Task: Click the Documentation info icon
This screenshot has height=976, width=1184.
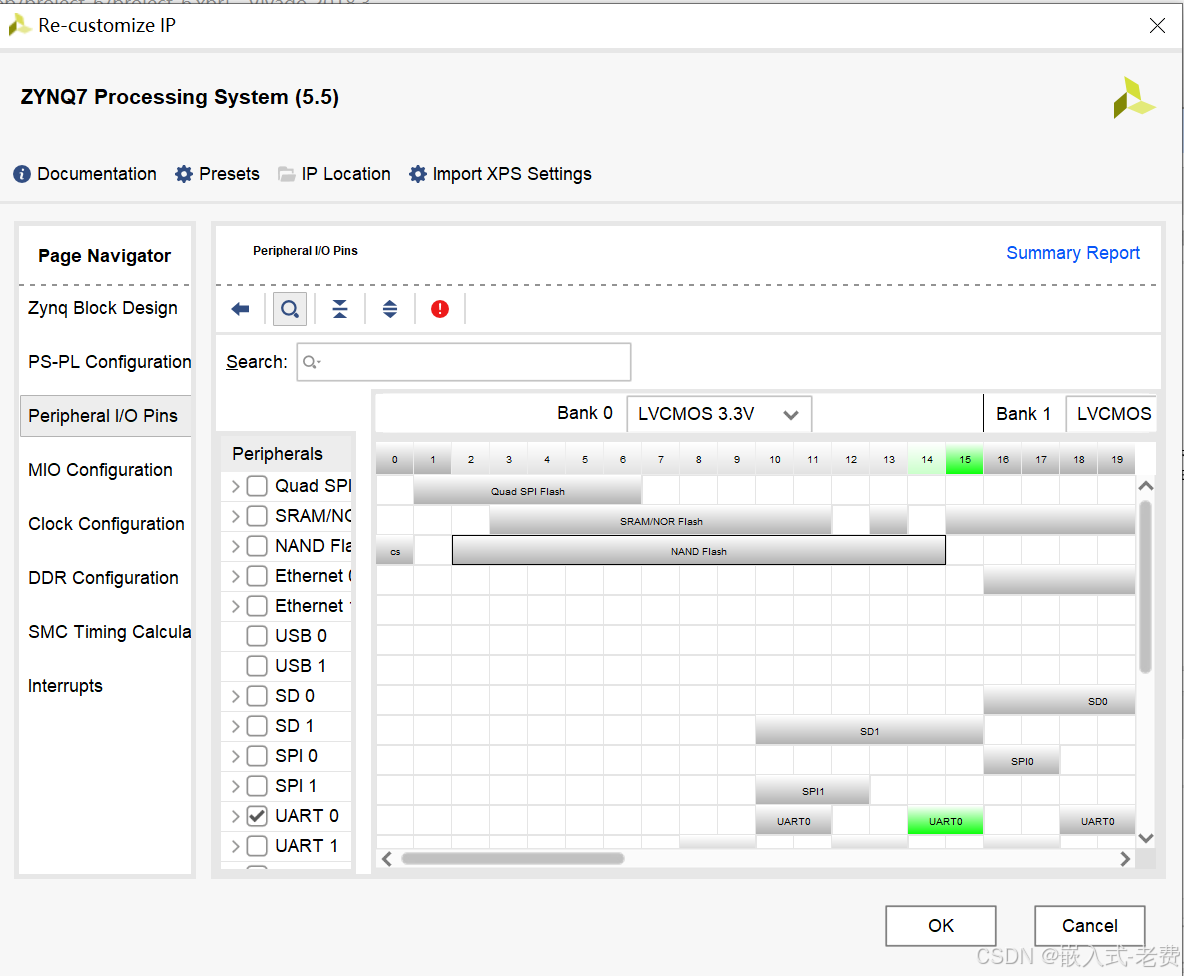Action: 22,174
